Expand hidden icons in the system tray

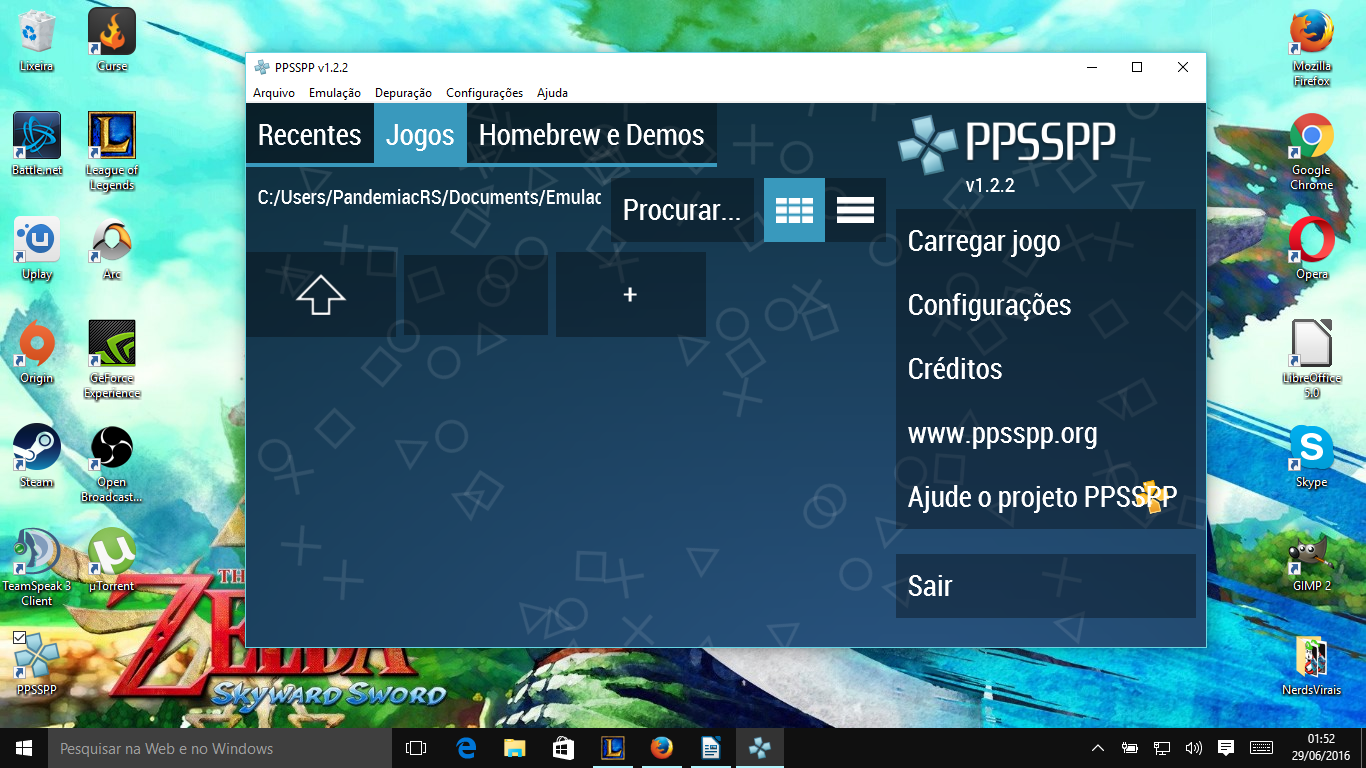tap(1097, 747)
